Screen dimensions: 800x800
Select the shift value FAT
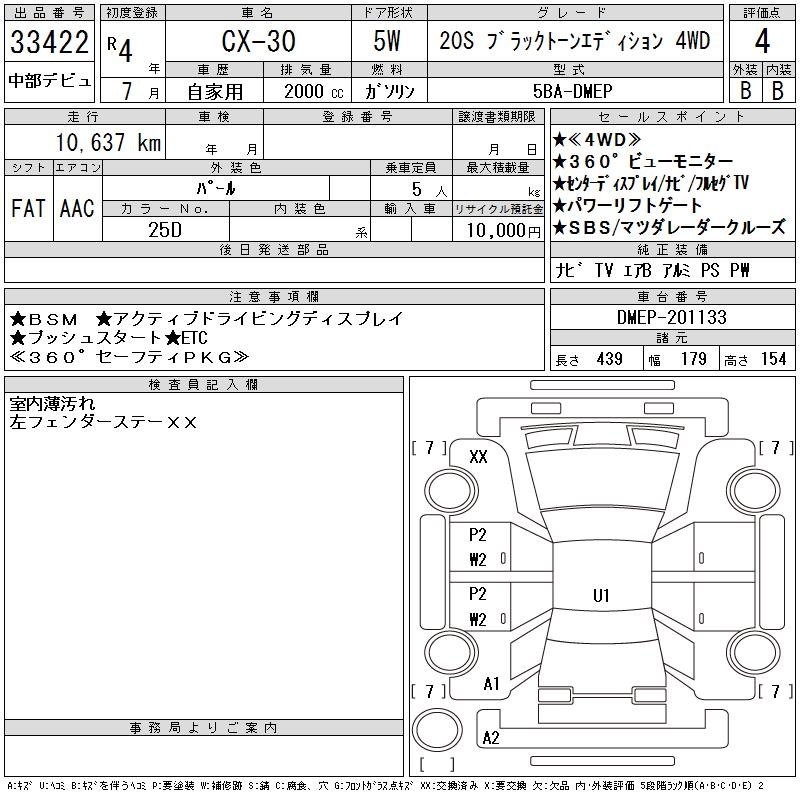click(x=28, y=208)
